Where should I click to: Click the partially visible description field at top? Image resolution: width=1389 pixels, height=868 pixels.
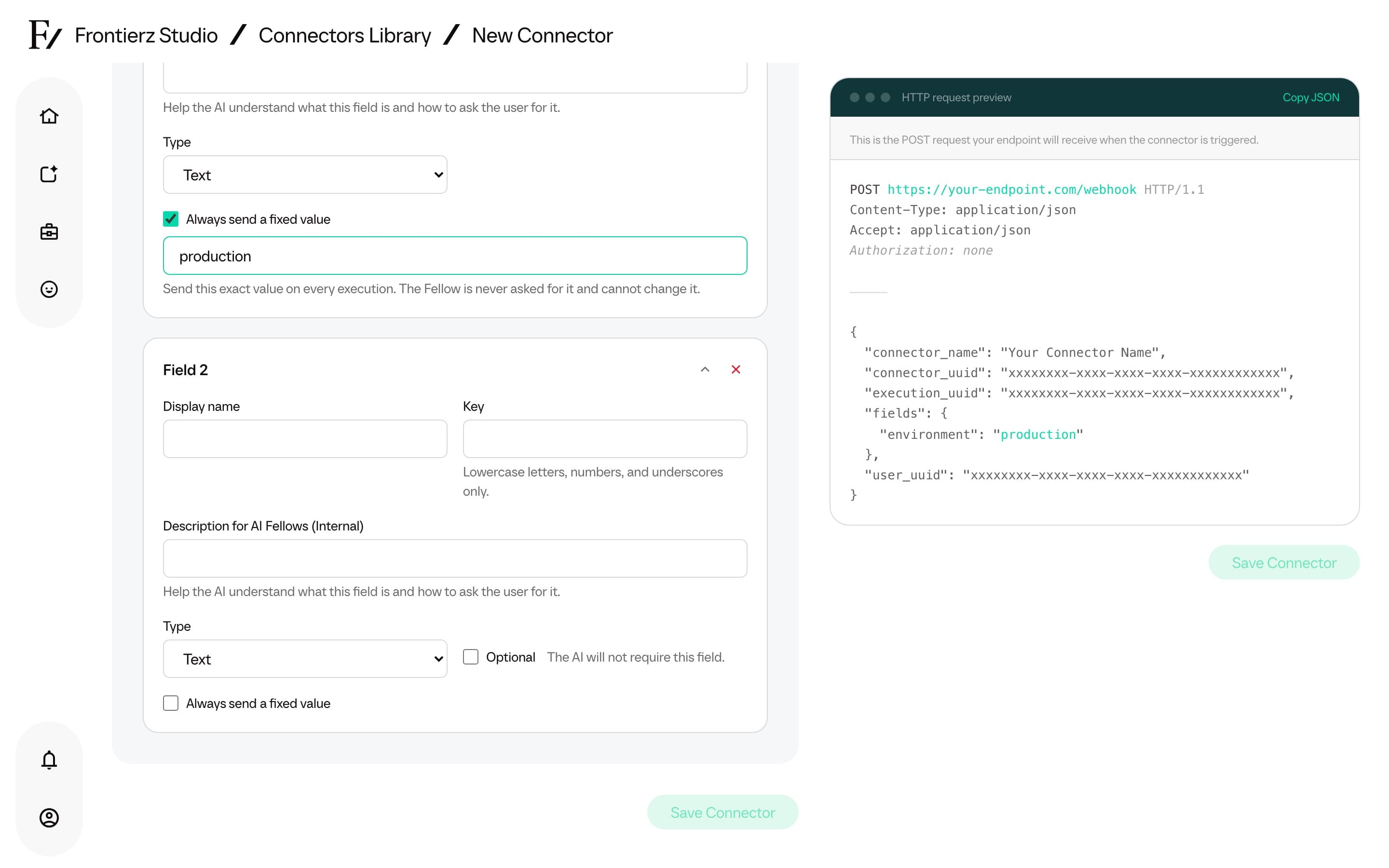tap(455, 78)
